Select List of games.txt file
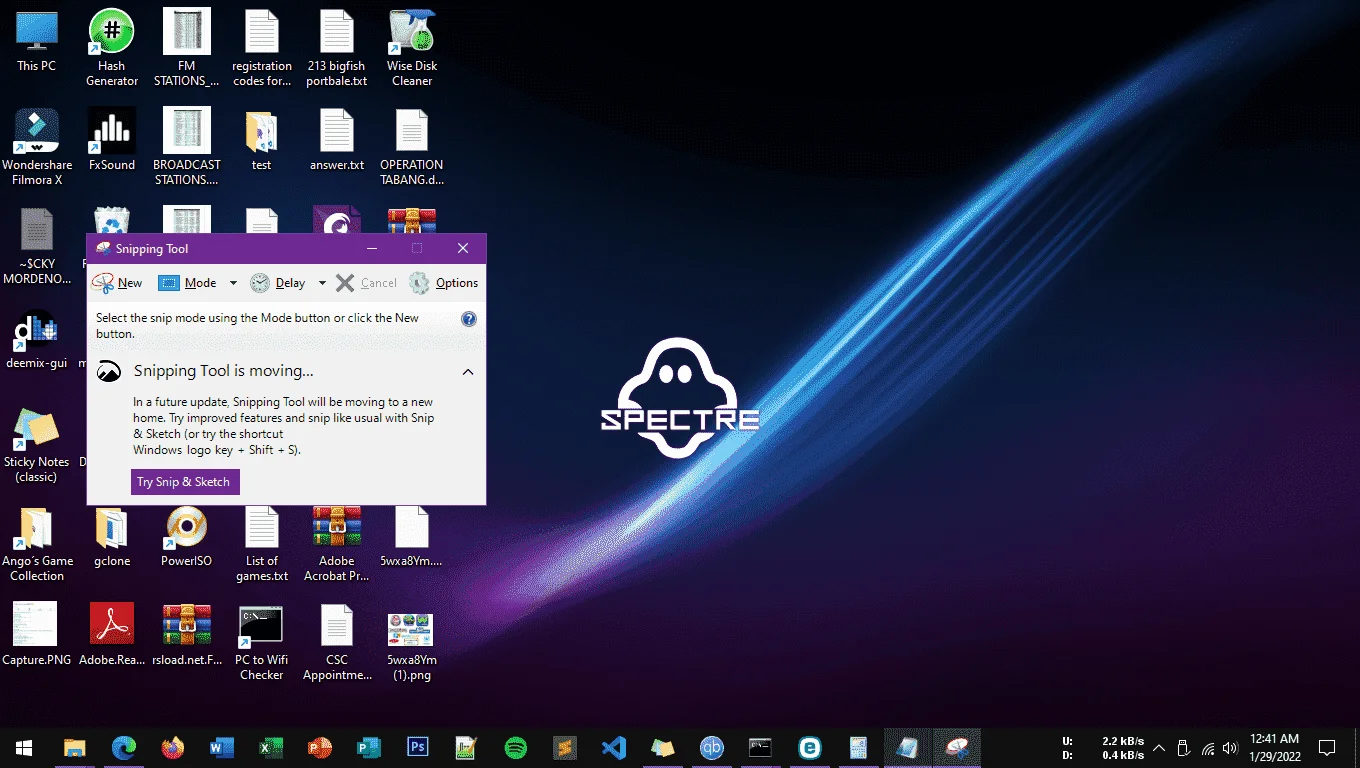 pos(262,544)
